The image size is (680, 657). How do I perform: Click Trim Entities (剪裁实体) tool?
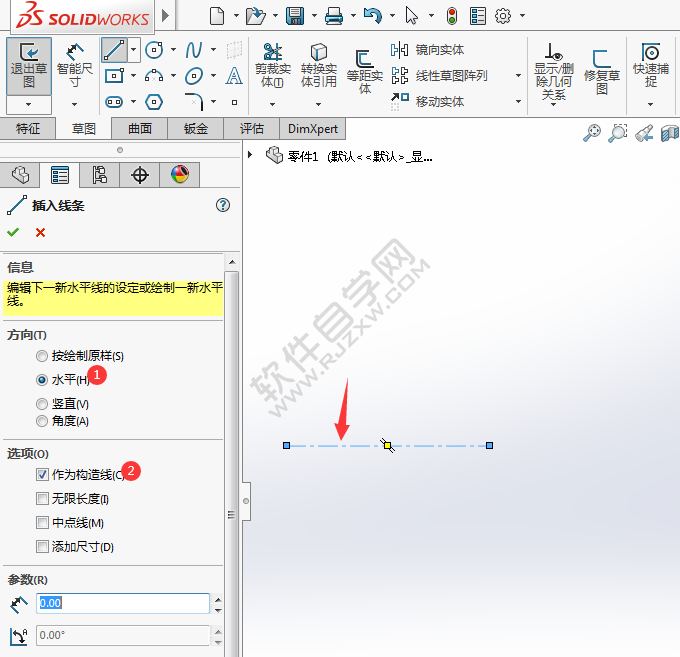[272, 65]
